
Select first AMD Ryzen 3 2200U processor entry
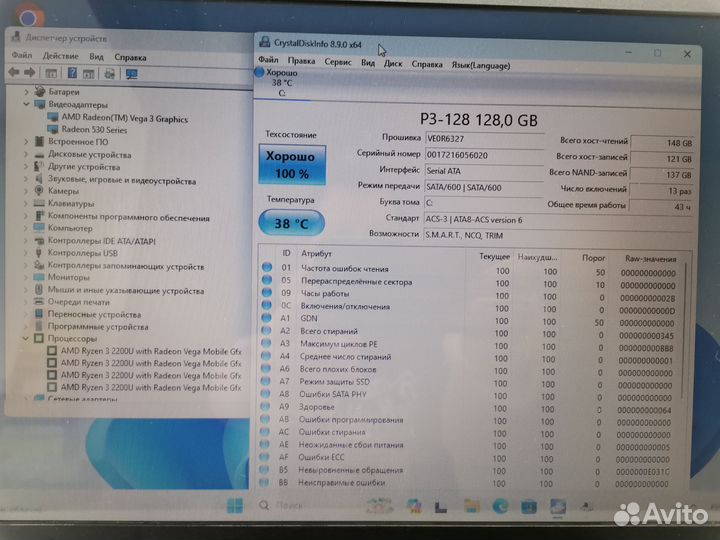tap(151, 351)
